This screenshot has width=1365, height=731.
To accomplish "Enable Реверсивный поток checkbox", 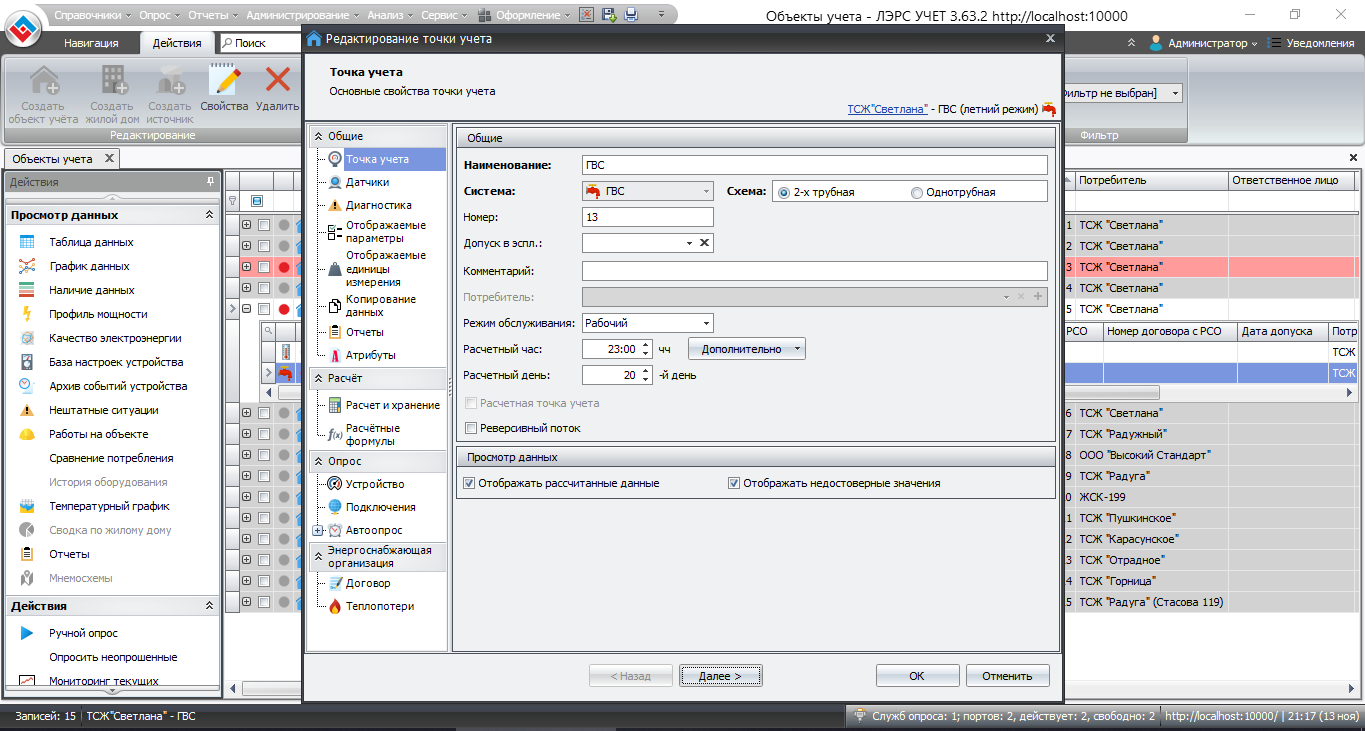I will [472, 428].
